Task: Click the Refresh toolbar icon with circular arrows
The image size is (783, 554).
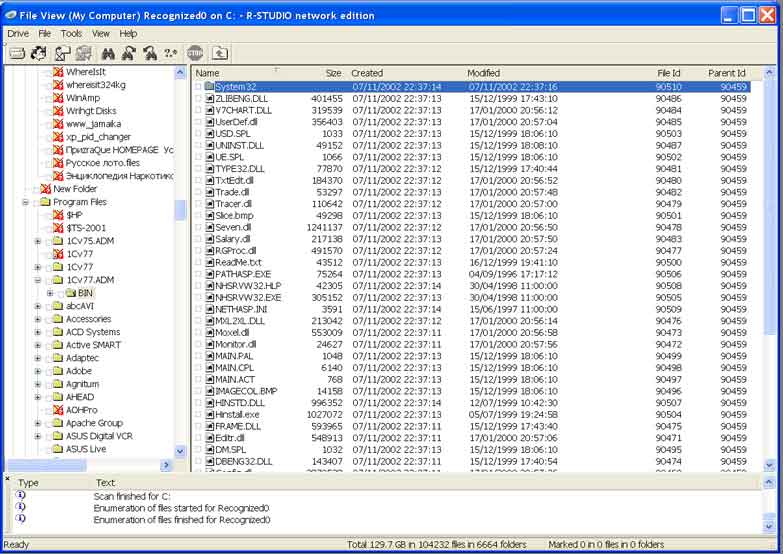Action: pyautogui.click(x=39, y=53)
